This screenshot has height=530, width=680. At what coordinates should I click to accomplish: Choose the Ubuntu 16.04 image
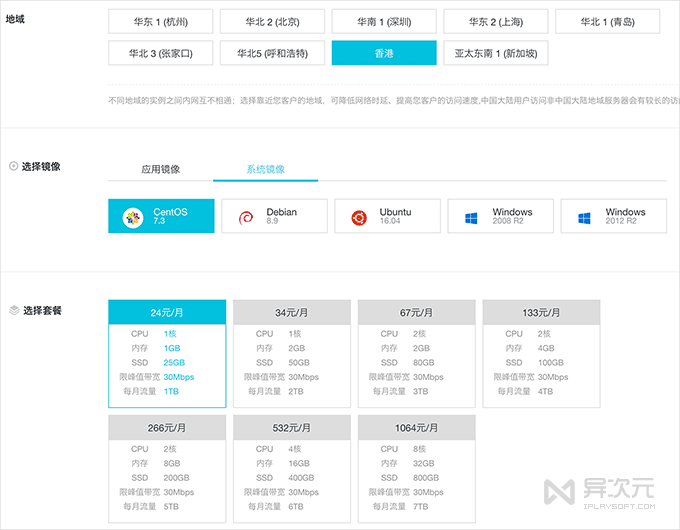(x=388, y=216)
